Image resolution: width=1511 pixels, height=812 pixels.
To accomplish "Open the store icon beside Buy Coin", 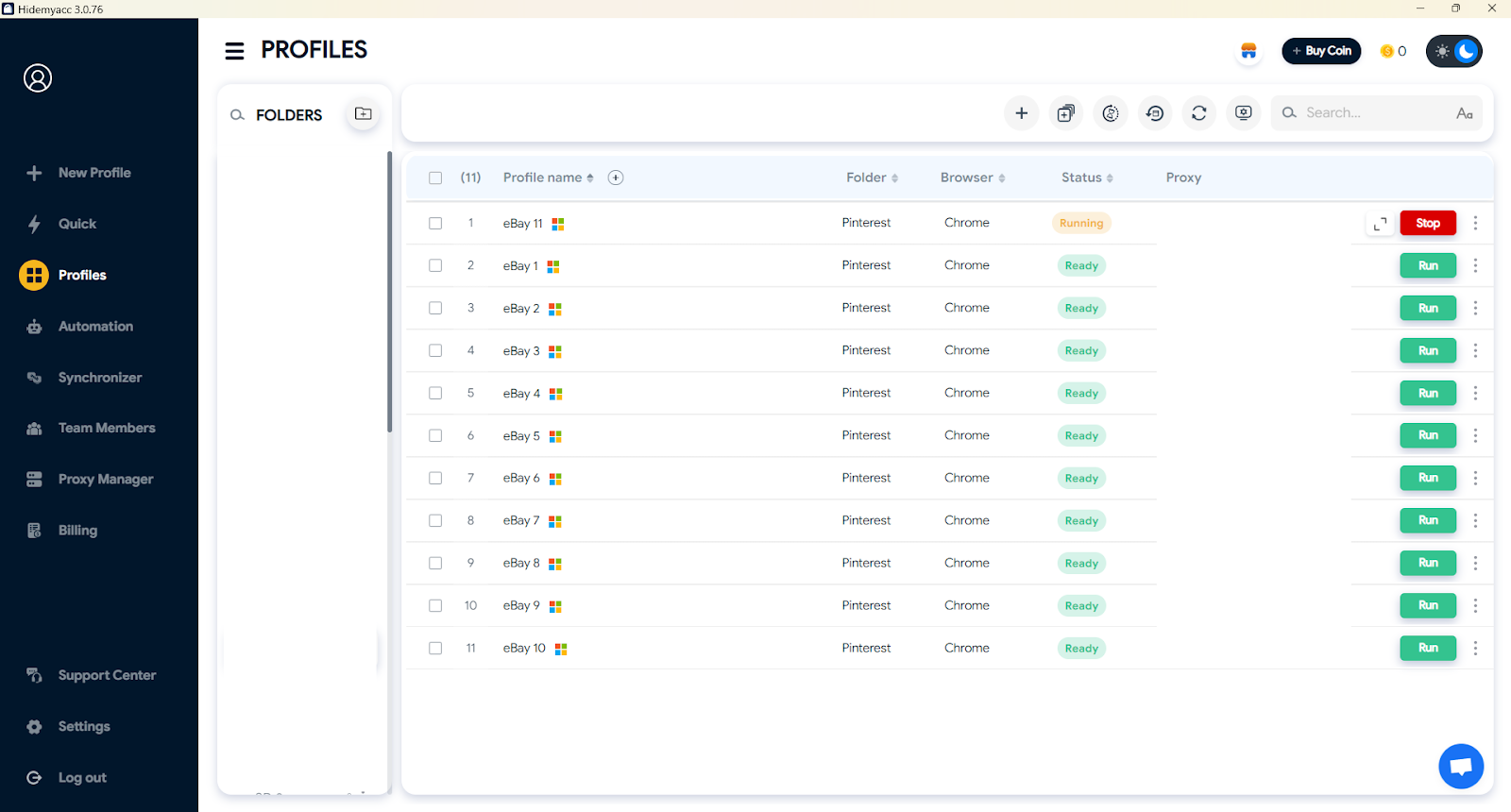I will [x=1248, y=51].
